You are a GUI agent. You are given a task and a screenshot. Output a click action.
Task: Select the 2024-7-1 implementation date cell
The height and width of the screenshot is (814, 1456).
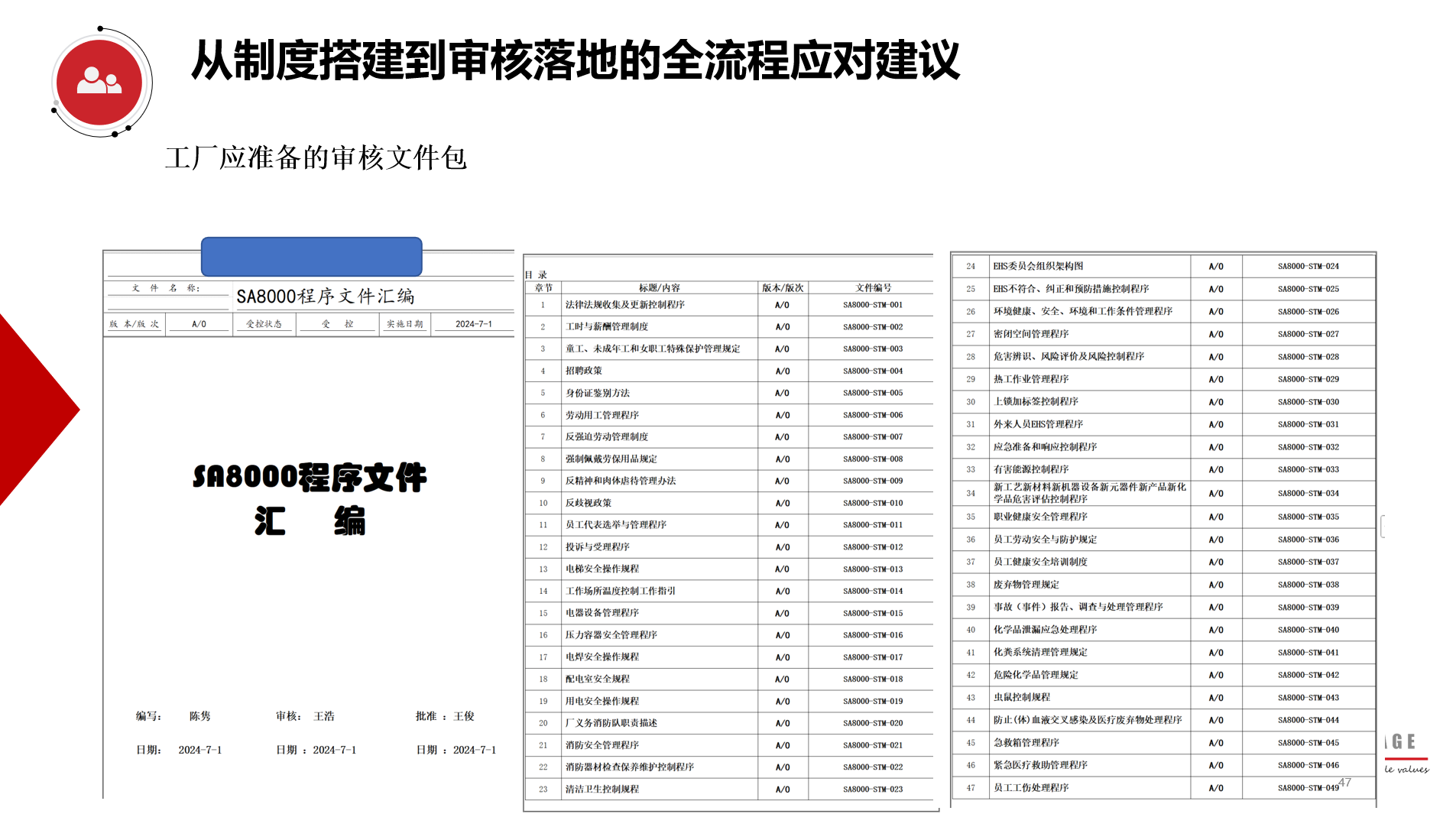click(473, 324)
